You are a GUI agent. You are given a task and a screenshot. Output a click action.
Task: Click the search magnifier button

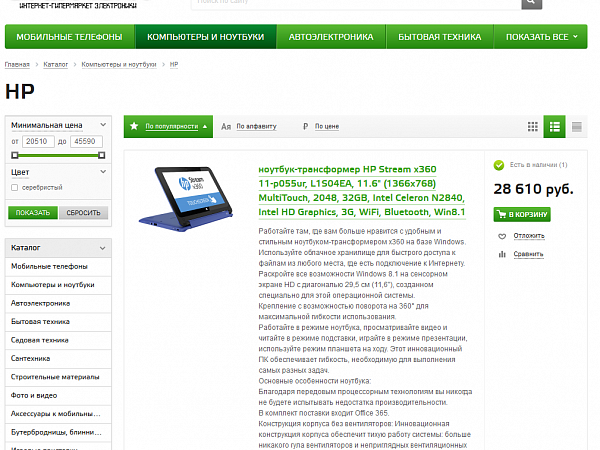click(x=532, y=4)
